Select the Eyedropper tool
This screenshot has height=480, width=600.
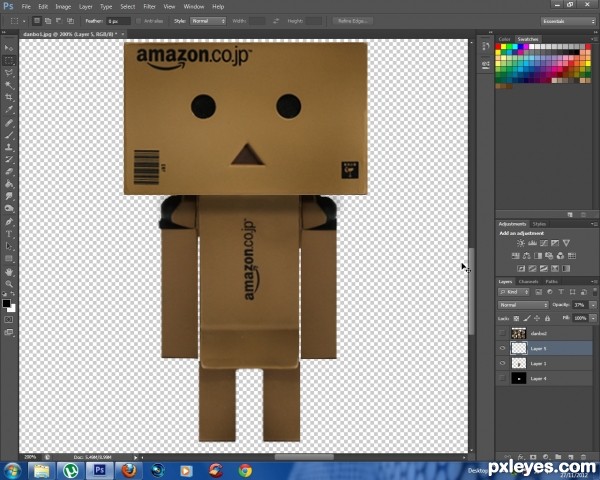[x=9, y=110]
